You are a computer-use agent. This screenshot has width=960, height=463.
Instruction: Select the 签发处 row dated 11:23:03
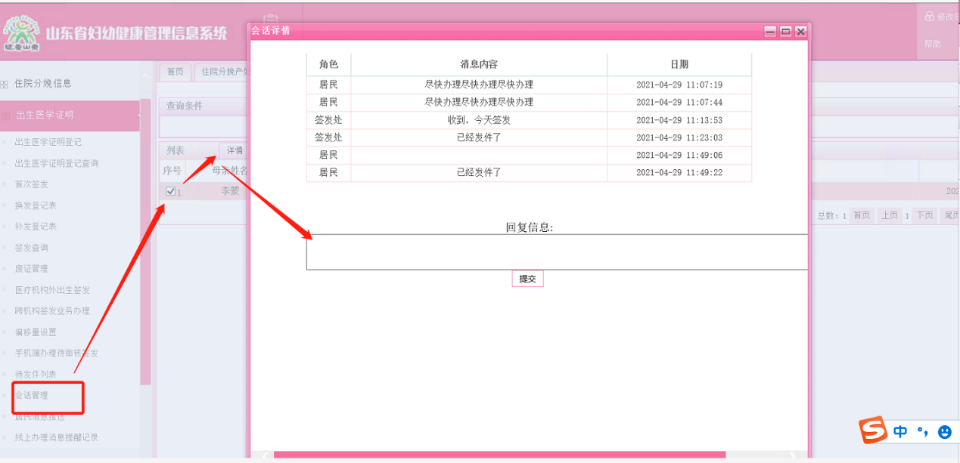[529, 138]
